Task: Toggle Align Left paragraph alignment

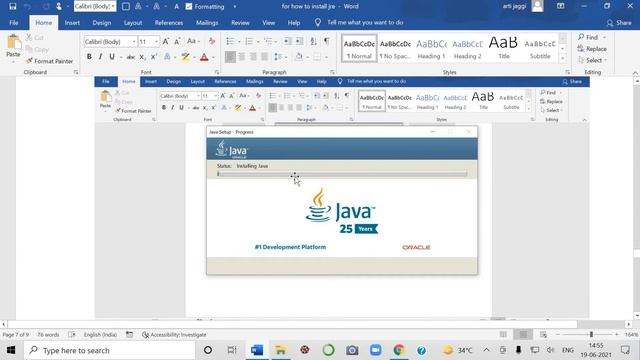Action: point(230,57)
